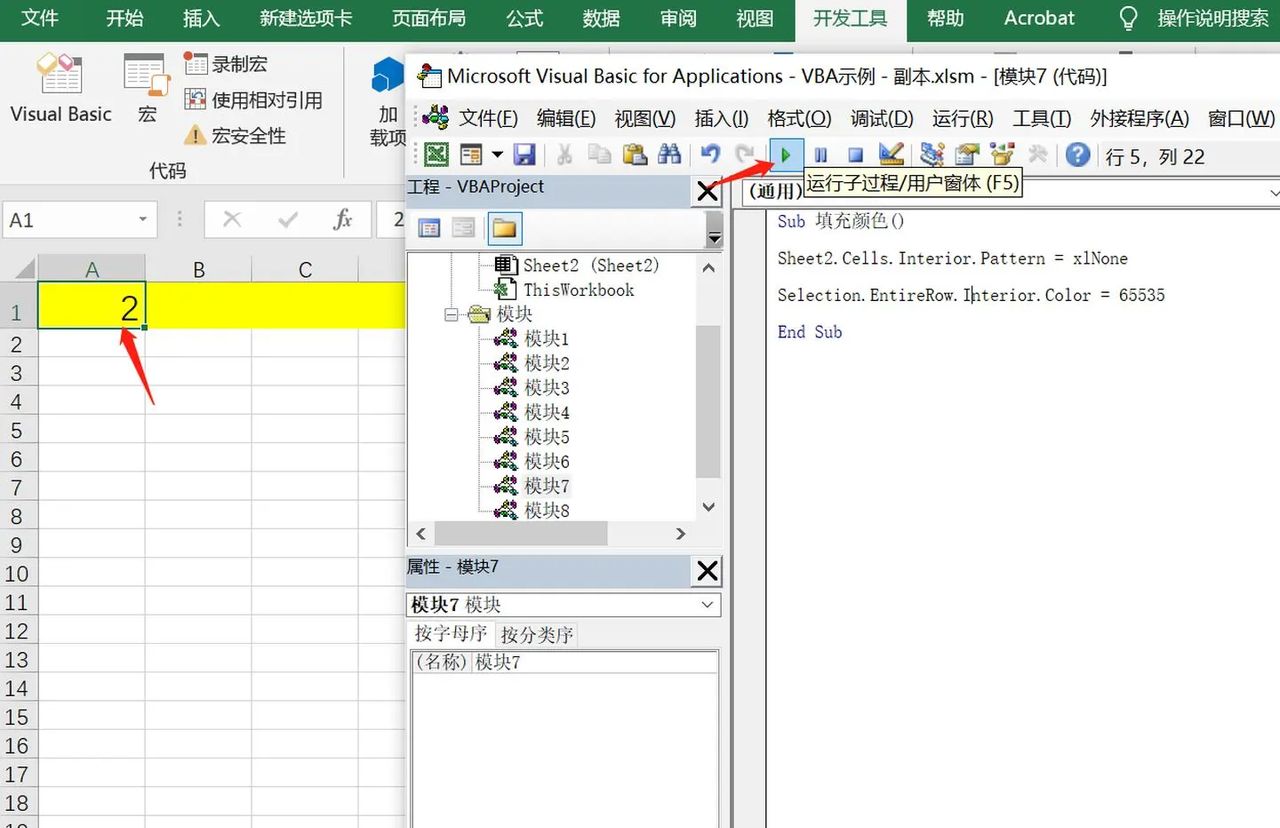Toggle Design Mode in the VBA toolbar
This screenshot has height=828, width=1280.
point(891,154)
